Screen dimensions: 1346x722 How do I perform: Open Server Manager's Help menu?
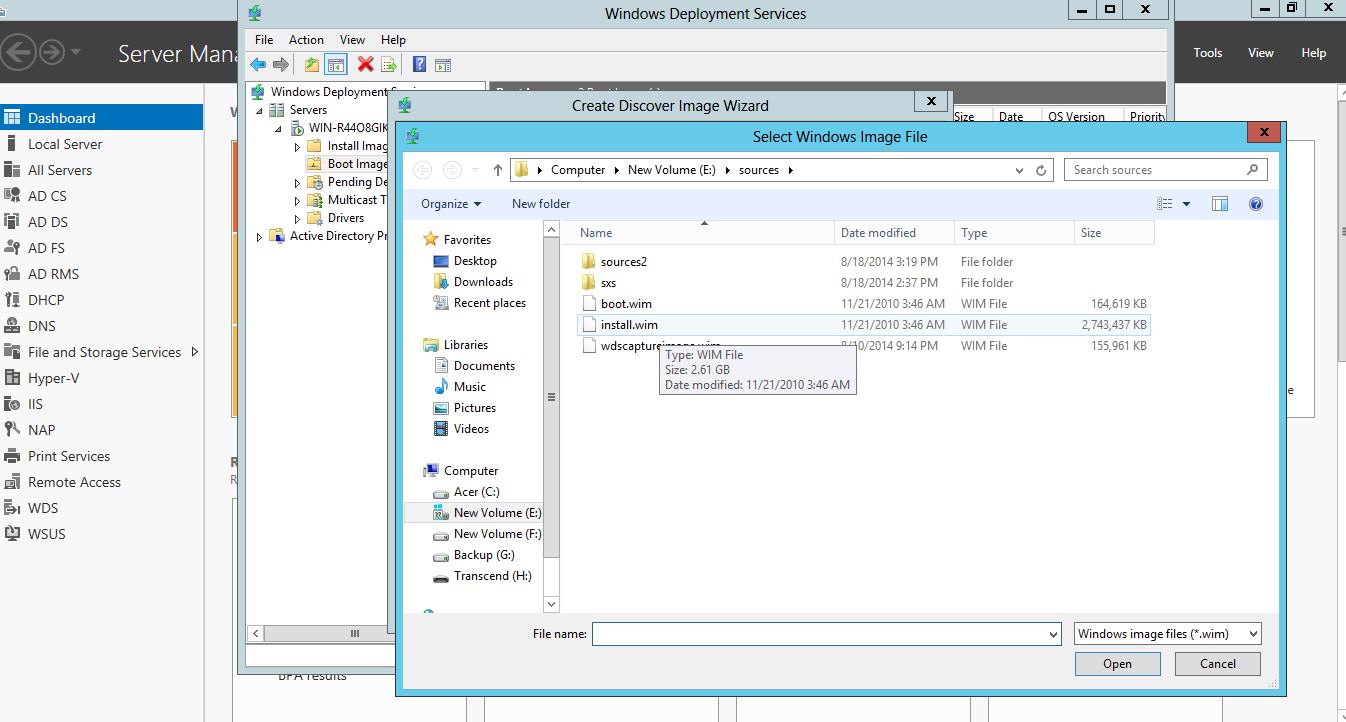tap(1313, 53)
